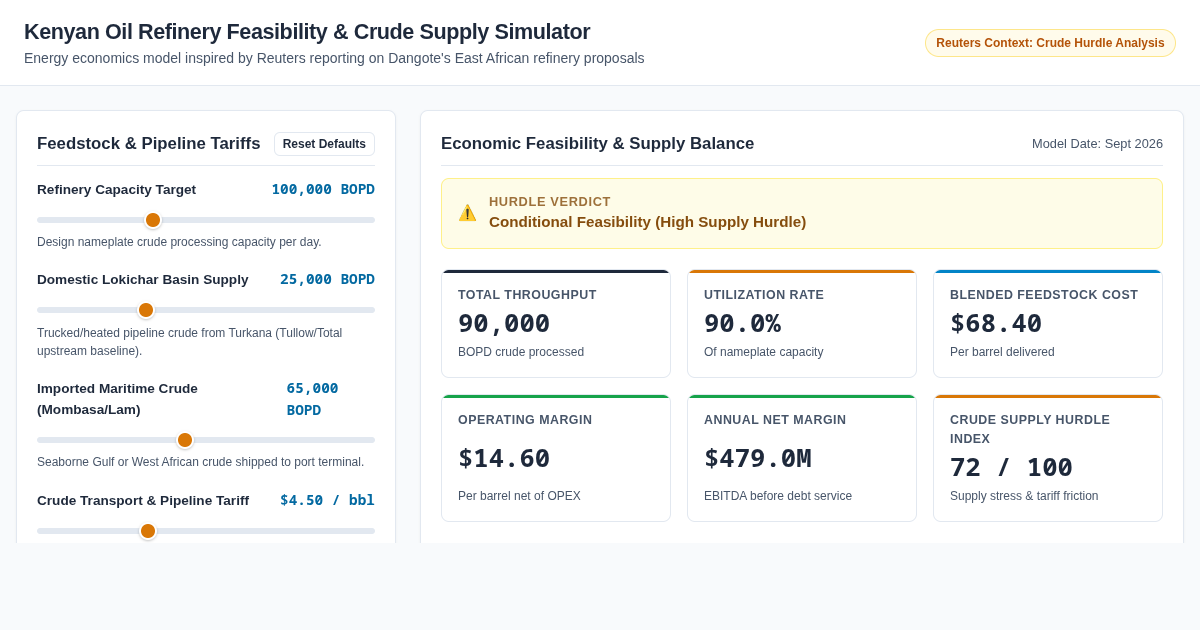Click the Imported Maritime Crude (Mombasa/Lam) label
Screen dimensions: 1200x630
tap(117, 399)
